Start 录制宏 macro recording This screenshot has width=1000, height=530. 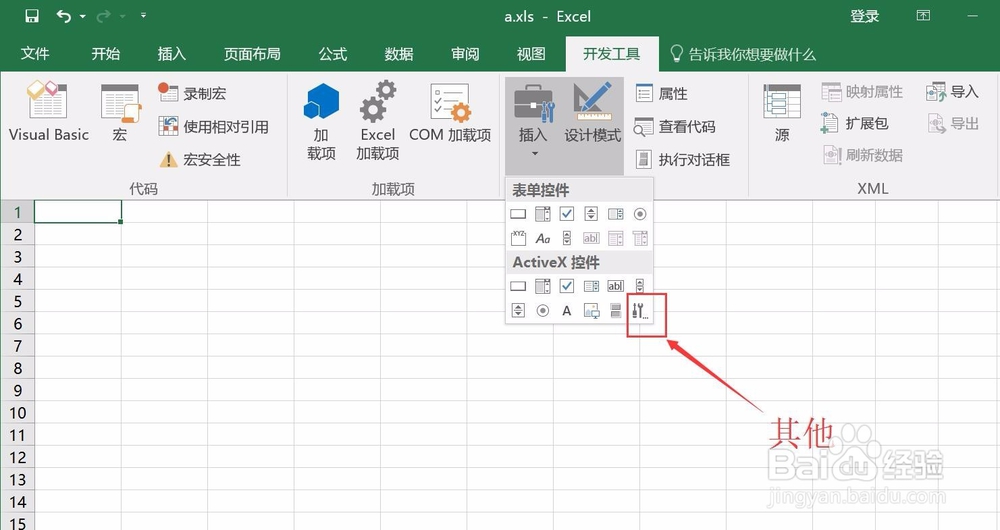click(192, 93)
